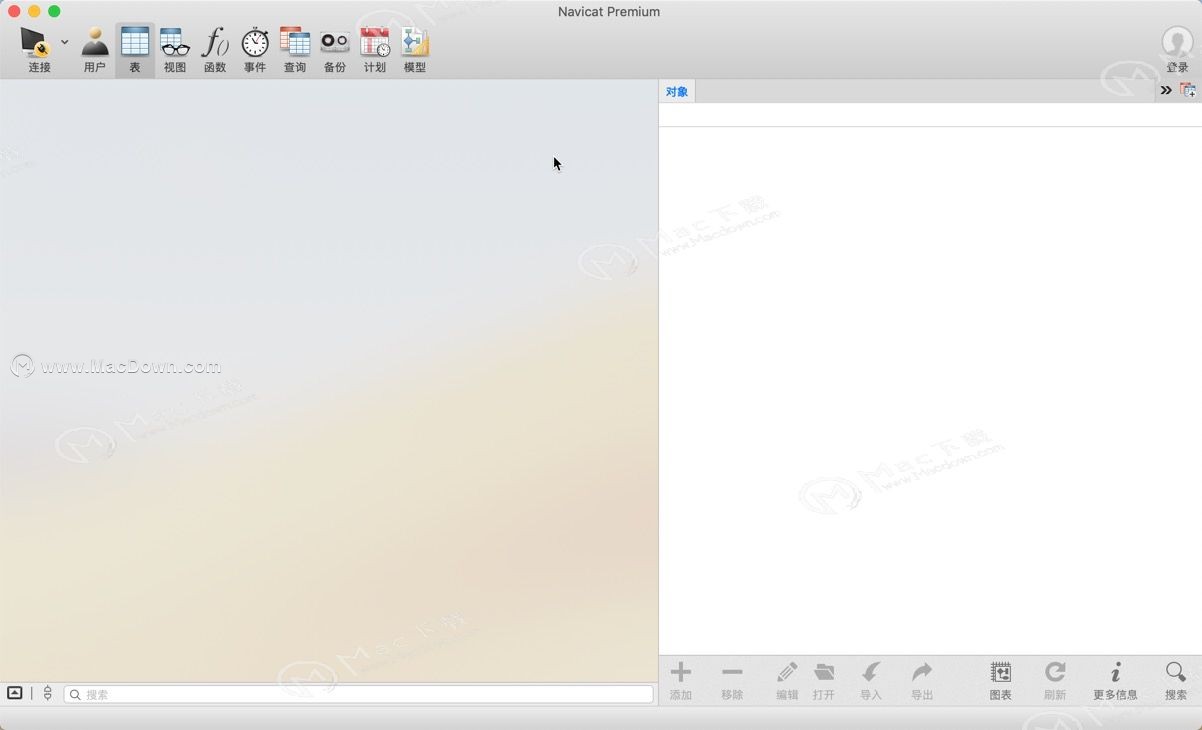
Task: Go to 备份 (Backup) section
Action: click(x=335, y=50)
